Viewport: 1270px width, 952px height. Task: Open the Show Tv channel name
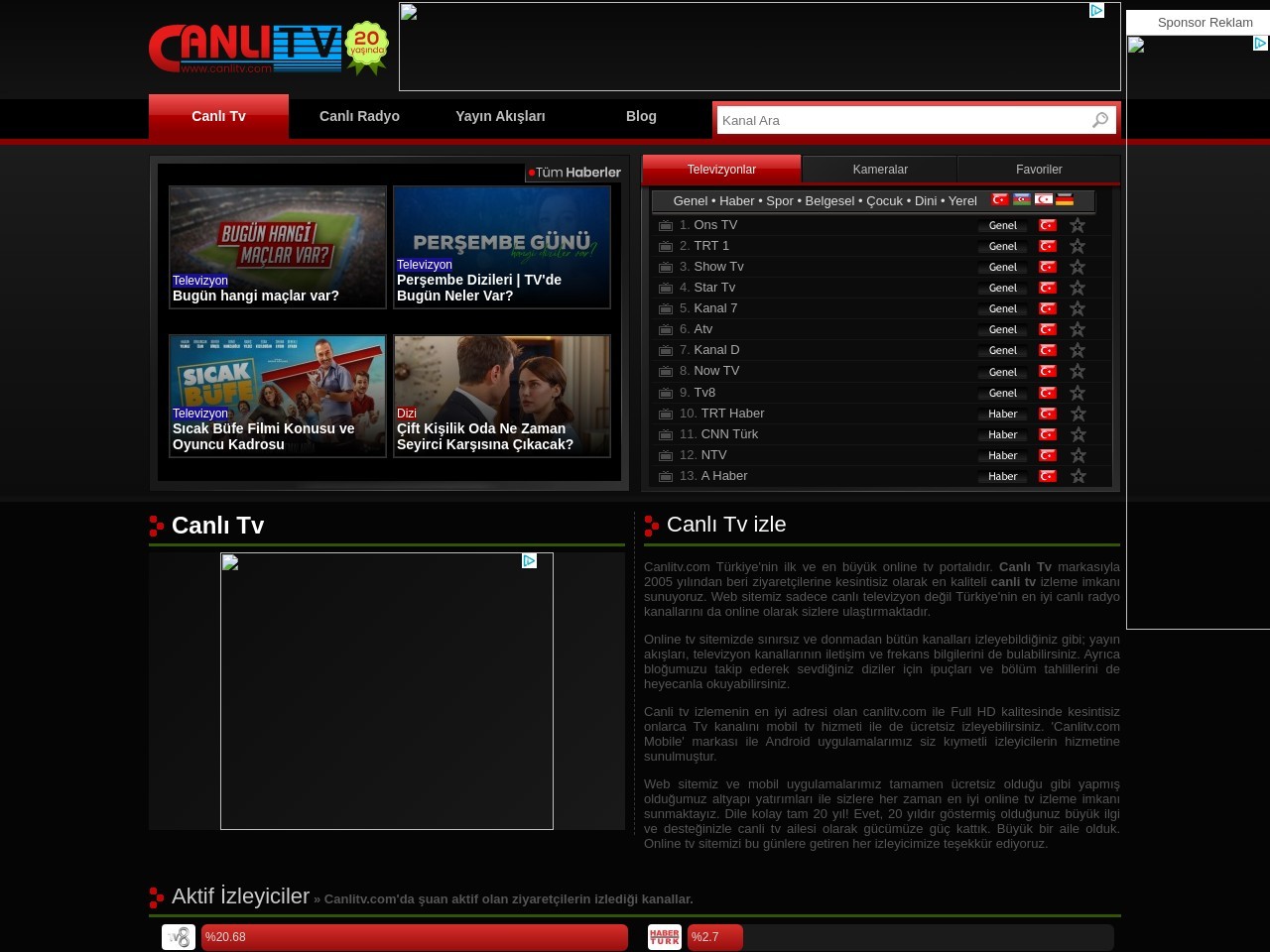(x=718, y=267)
